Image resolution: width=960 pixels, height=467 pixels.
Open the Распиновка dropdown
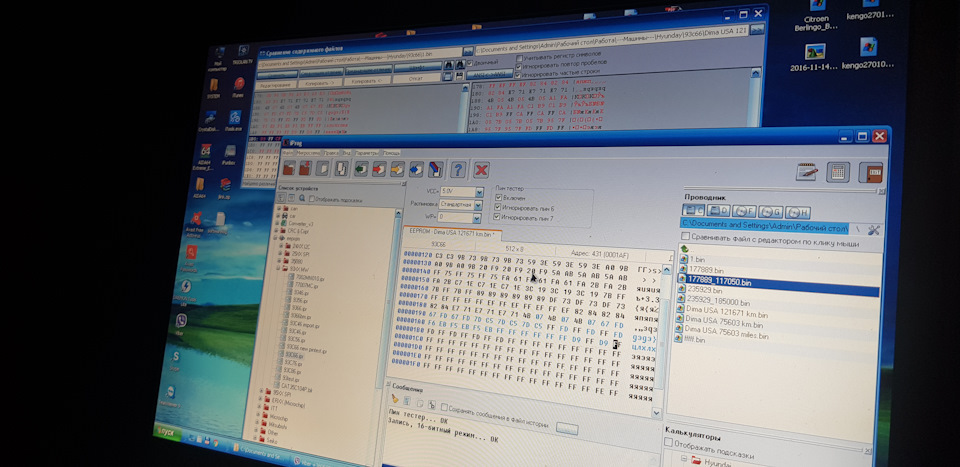click(478, 204)
